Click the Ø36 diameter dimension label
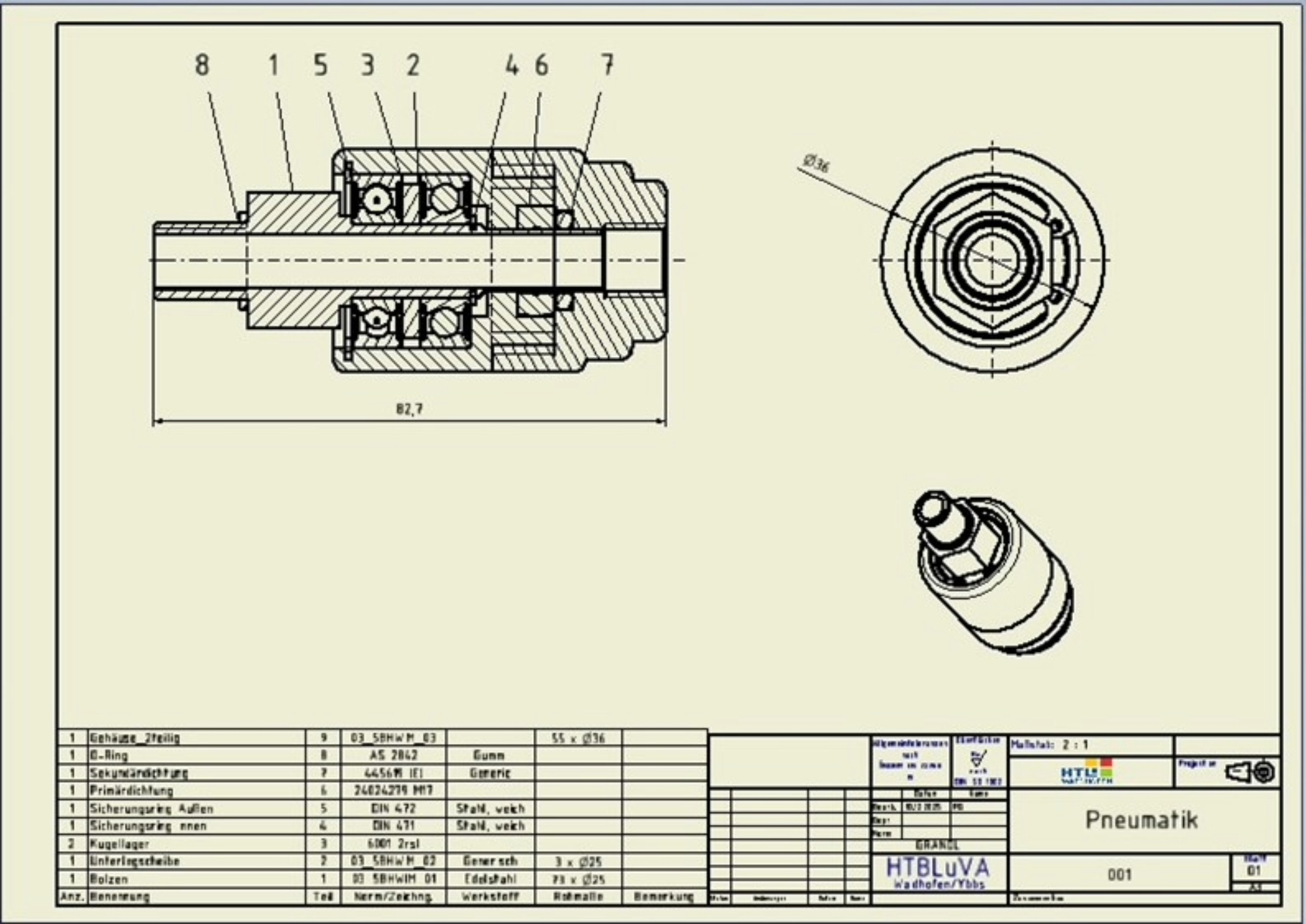1306x924 pixels. (816, 163)
